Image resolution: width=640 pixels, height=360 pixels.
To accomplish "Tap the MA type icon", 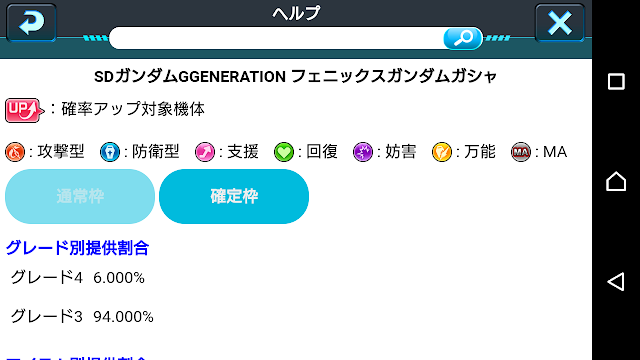I will 521,152.
